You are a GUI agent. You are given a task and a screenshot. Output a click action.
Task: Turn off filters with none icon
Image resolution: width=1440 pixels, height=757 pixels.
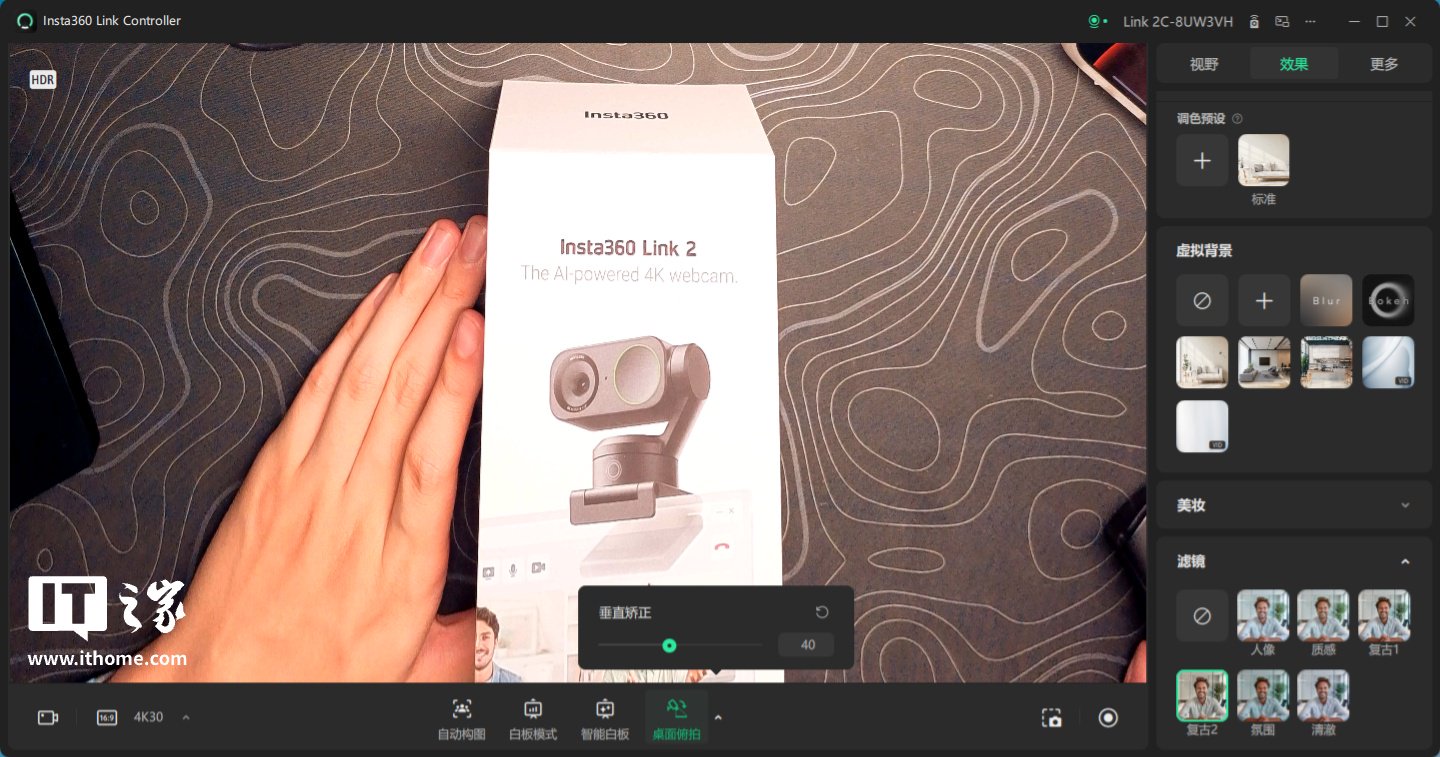[1202, 615]
